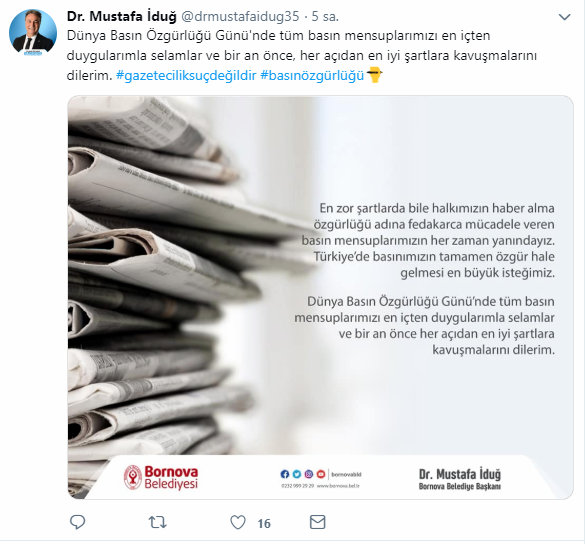
Task: Open the #basınözgürlüğü hashtag link
Action: (312, 75)
